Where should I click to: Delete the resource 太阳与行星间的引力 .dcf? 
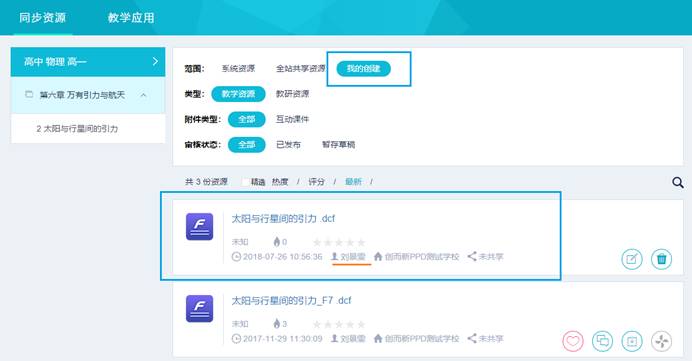(662, 259)
